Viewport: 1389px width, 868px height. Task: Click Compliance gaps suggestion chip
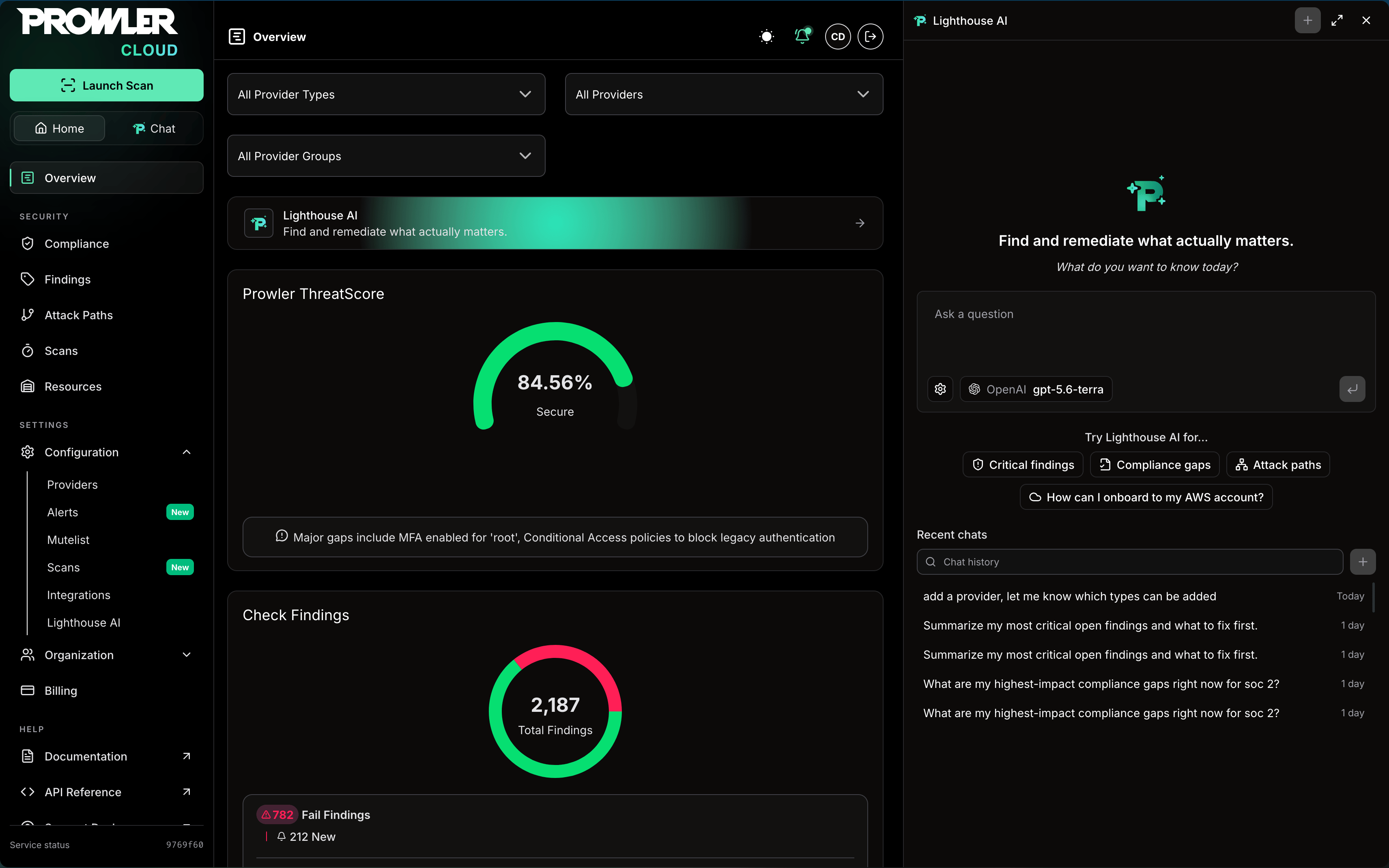pyautogui.click(x=1155, y=465)
